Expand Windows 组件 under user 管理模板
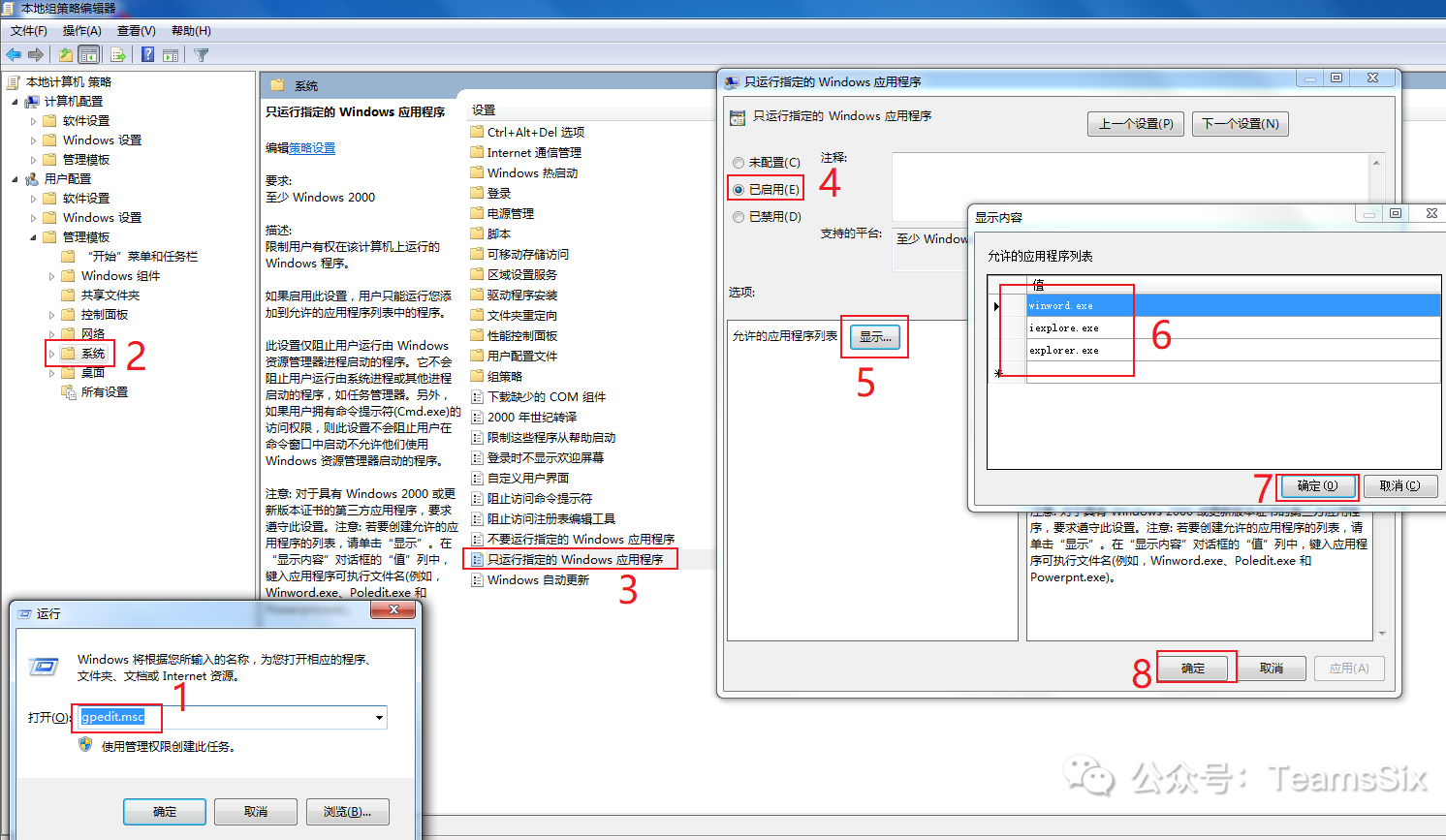Image resolution: width=1446 pixels, height=840 pixels. coord(51,276)
